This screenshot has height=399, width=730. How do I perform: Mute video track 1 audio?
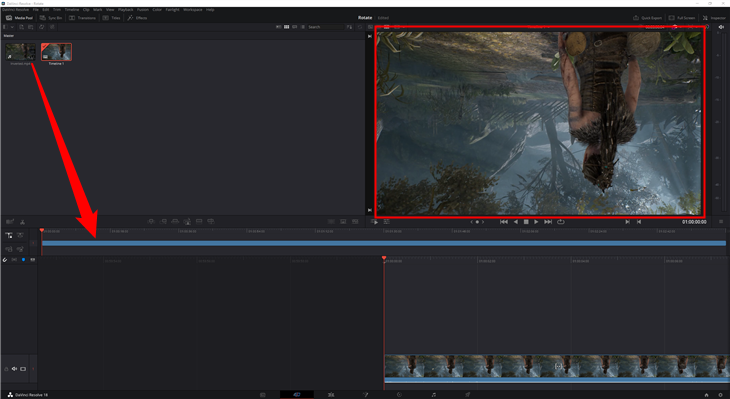[14, 369]
